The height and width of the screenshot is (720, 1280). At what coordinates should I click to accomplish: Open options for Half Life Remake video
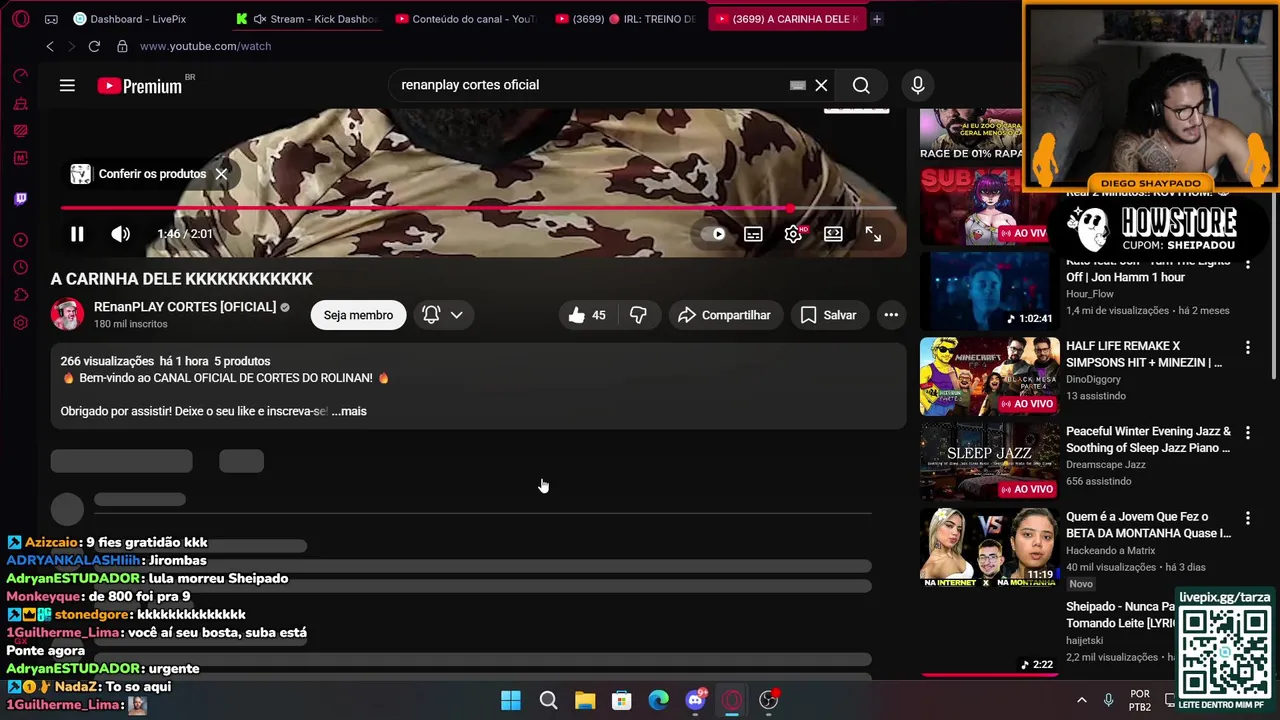click(1248, 347)
